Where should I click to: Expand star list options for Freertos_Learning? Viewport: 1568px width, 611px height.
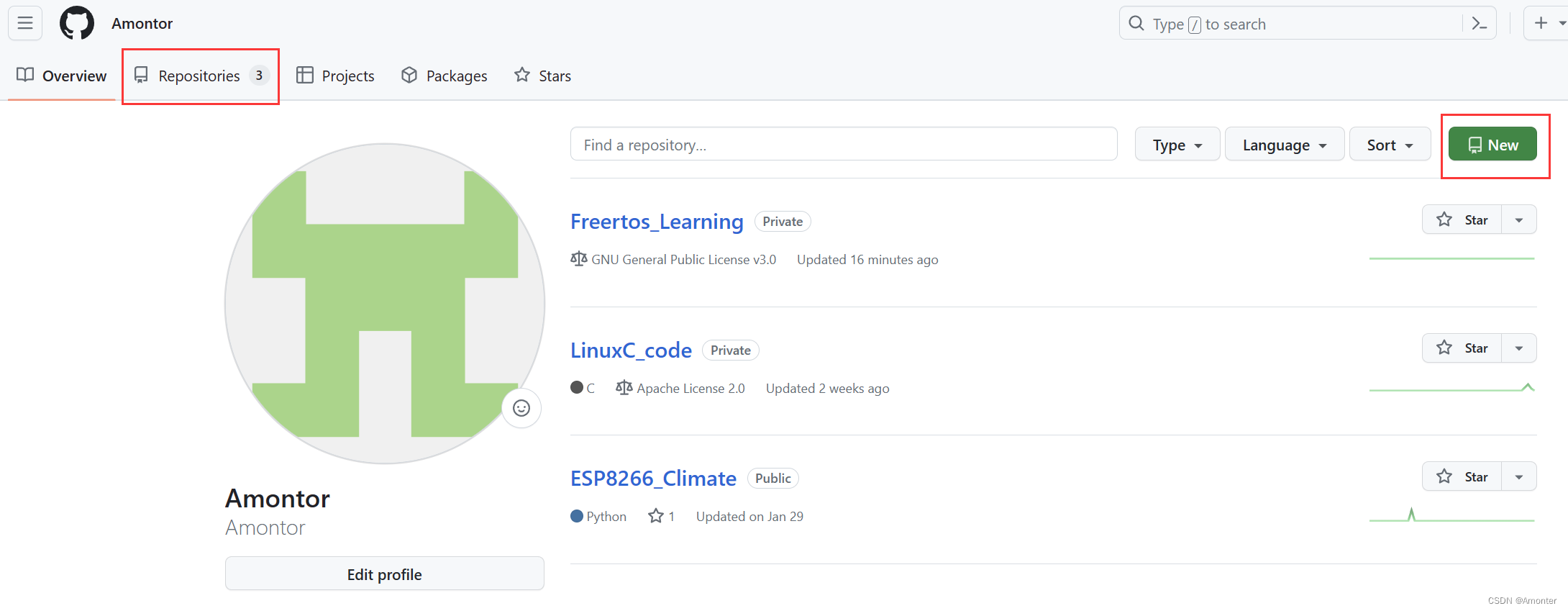tap(1519, 219)
